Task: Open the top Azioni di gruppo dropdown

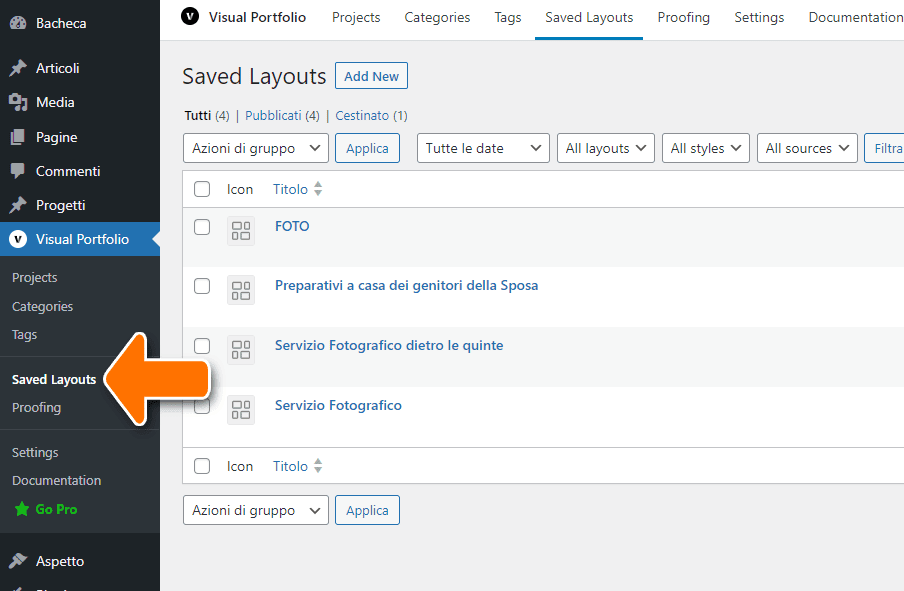Action: coord(256,148)
